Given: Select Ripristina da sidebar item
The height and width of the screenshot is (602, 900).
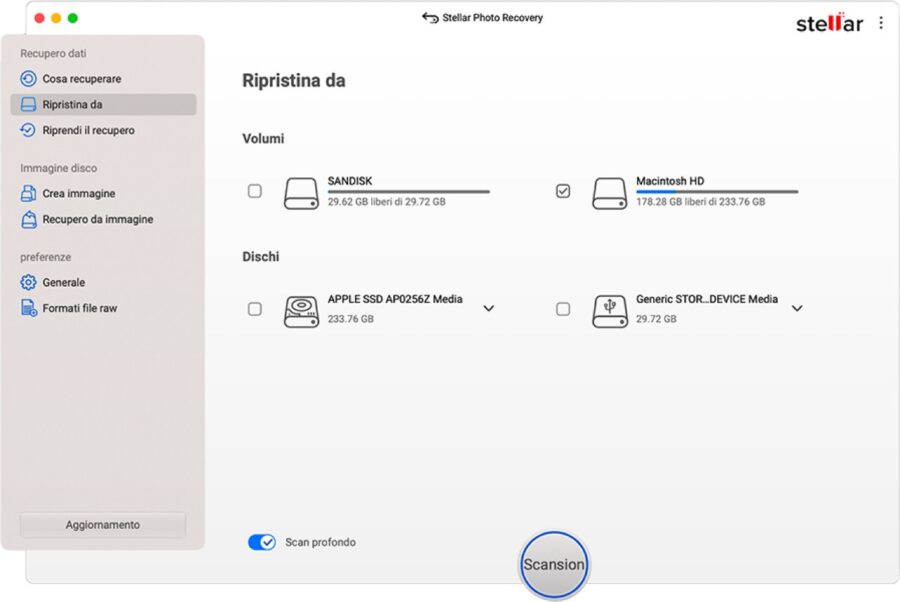Looking at the screenshot, I should click(103, 104).
